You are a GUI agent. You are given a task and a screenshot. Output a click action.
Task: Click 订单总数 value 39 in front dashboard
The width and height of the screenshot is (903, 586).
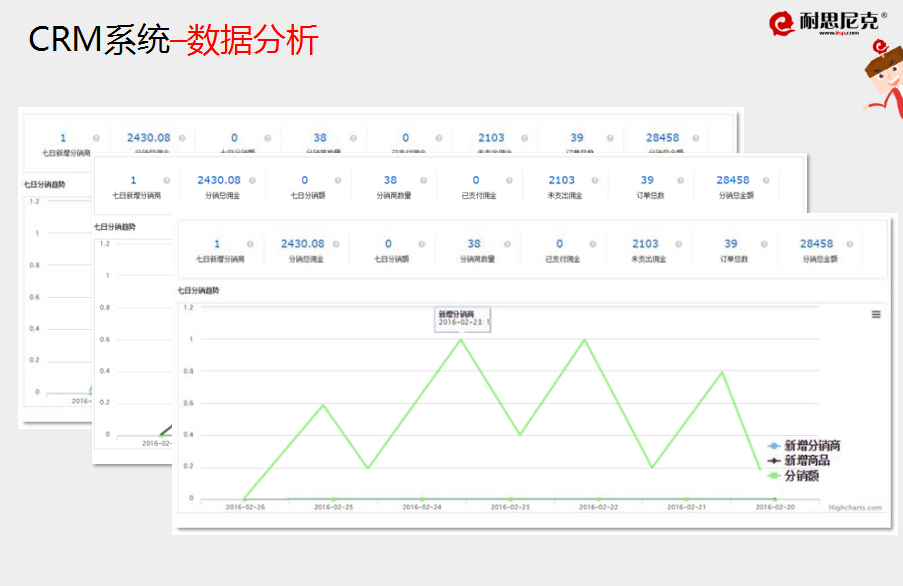click(x=731, y=244)
